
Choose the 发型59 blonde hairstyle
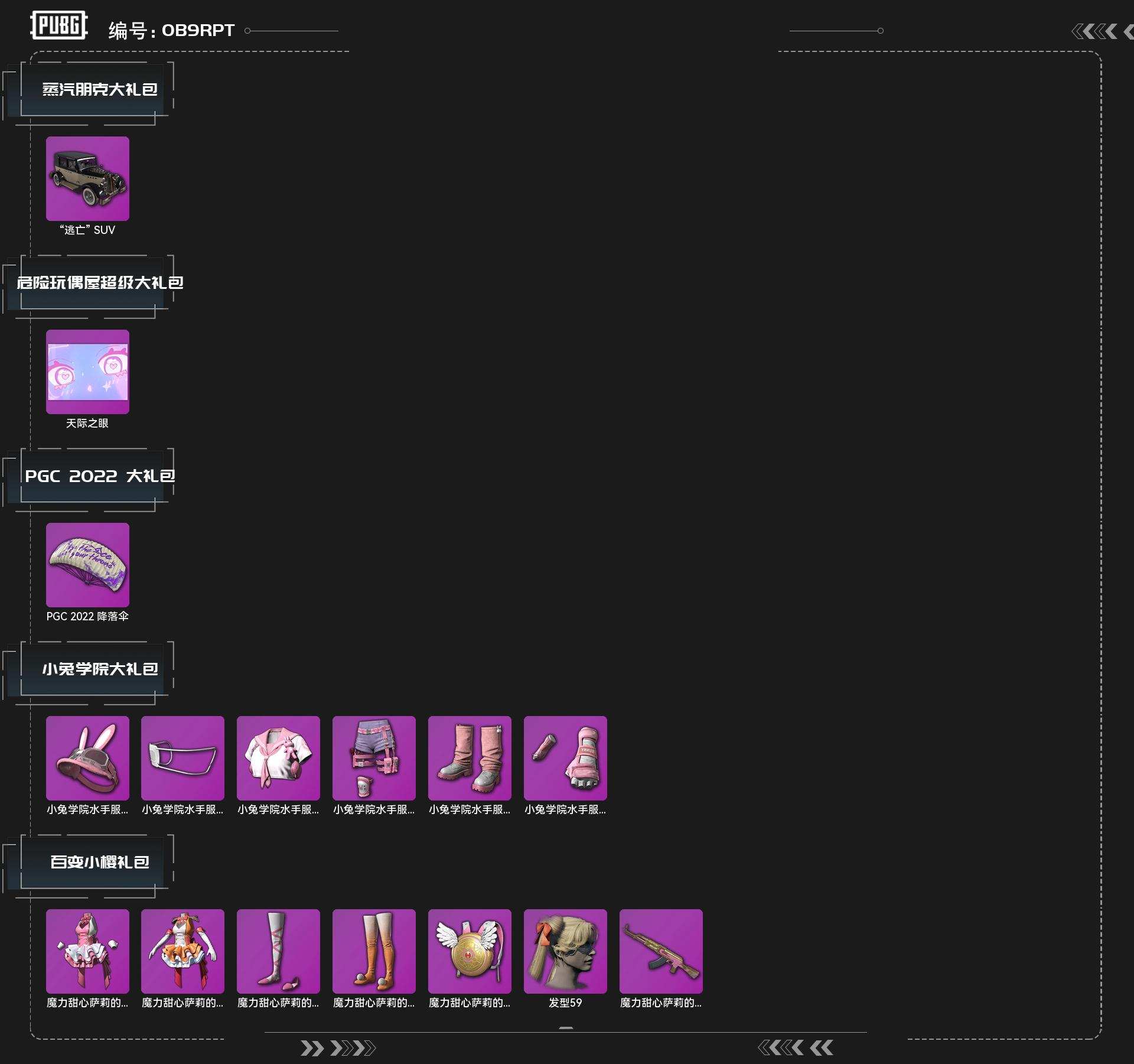(565, 951)
